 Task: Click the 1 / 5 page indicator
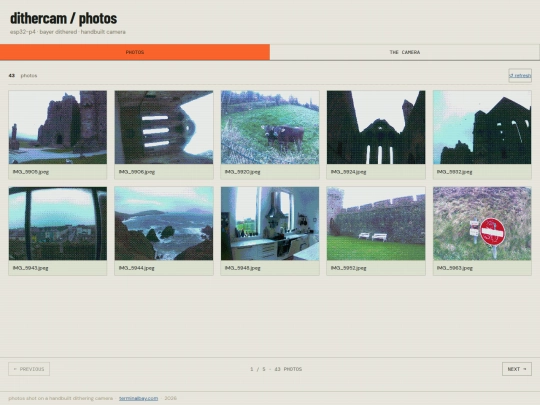click(x=276, y=369)
